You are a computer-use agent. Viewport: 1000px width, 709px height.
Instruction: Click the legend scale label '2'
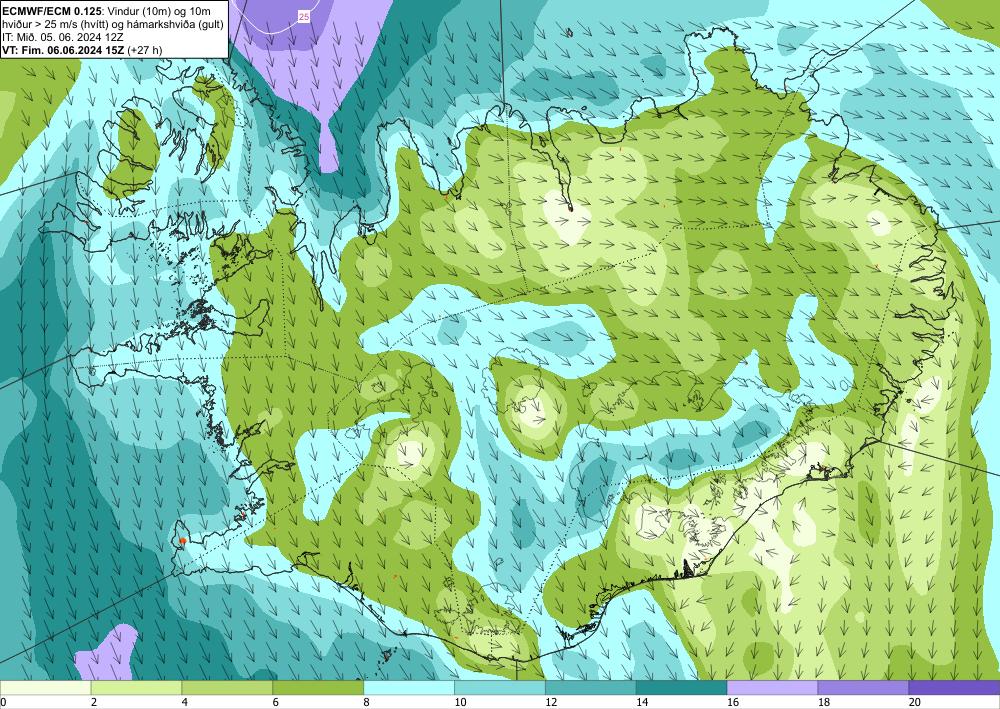94,702
